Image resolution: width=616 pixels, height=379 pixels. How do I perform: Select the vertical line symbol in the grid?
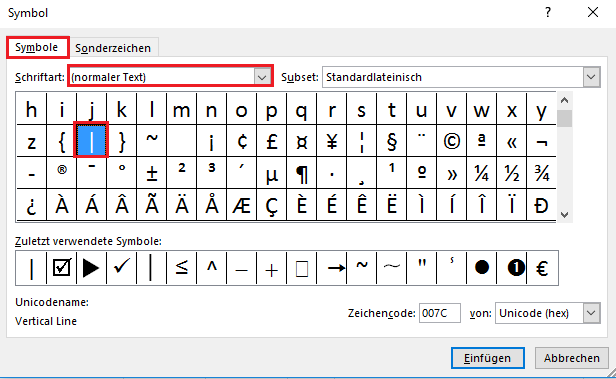click(91, 141)
